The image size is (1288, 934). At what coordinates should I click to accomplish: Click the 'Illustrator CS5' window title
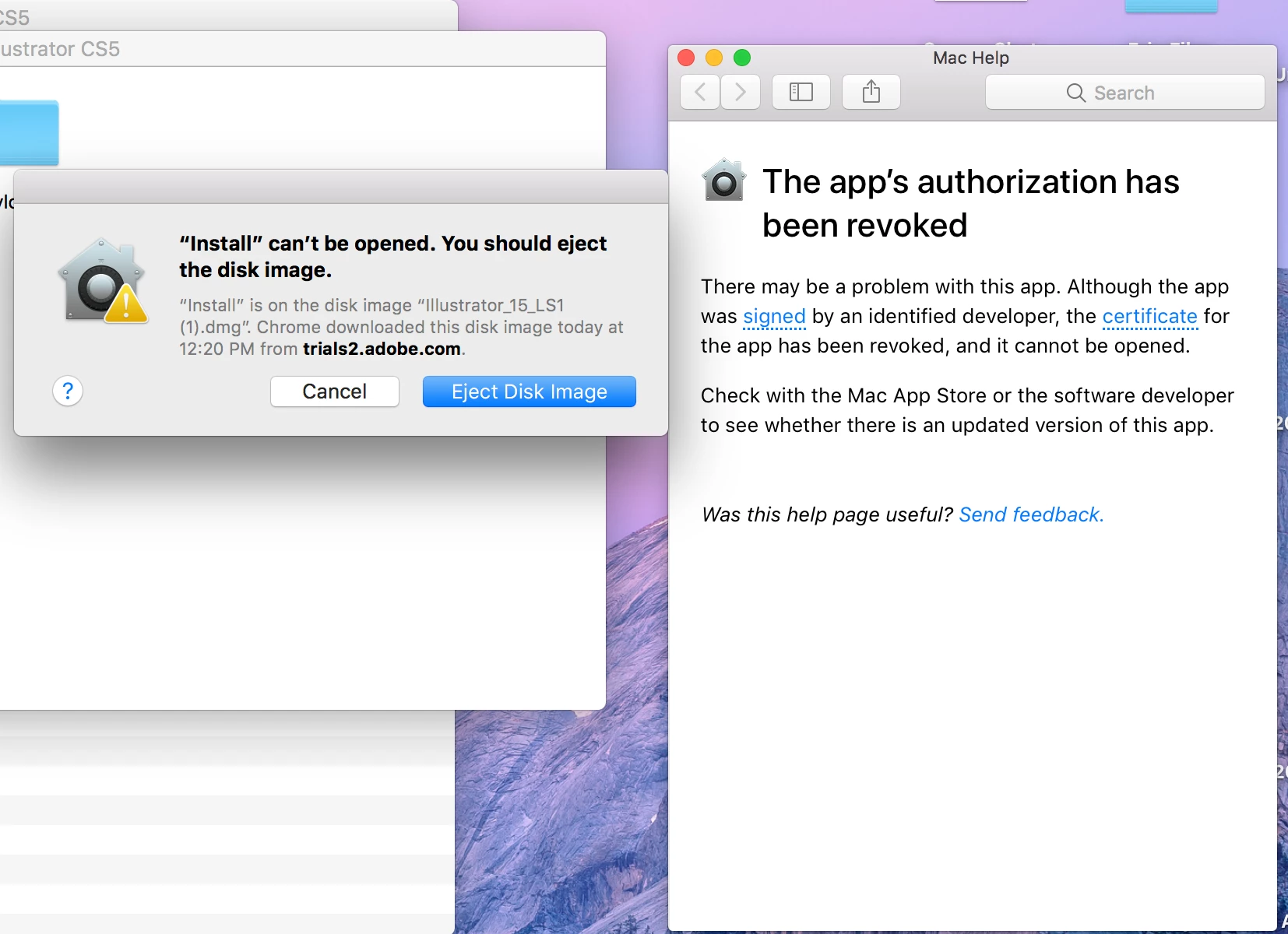[60, 49]
